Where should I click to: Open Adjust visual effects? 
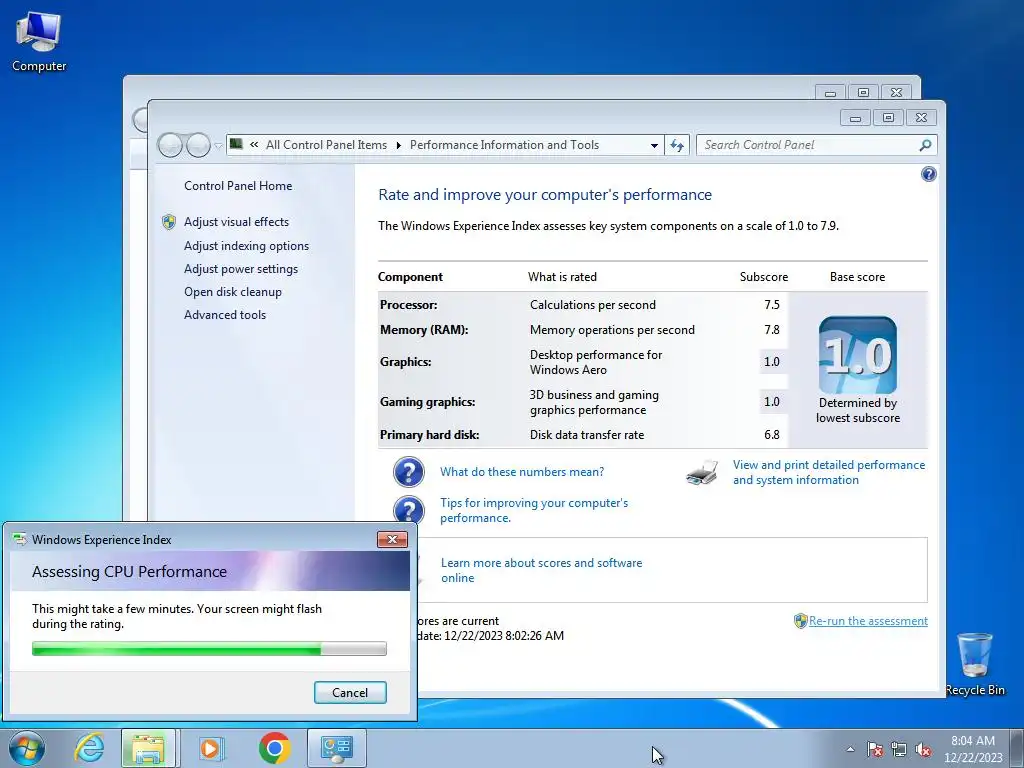(236, 222)
